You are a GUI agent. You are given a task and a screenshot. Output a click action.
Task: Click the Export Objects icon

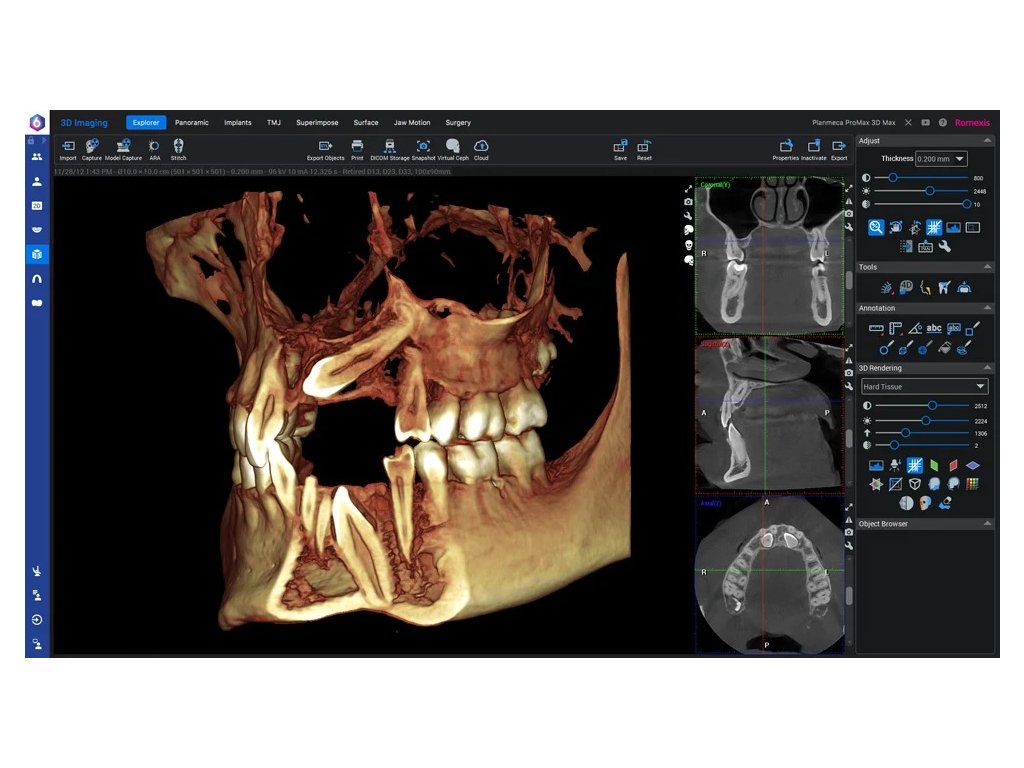coord(325,147)
